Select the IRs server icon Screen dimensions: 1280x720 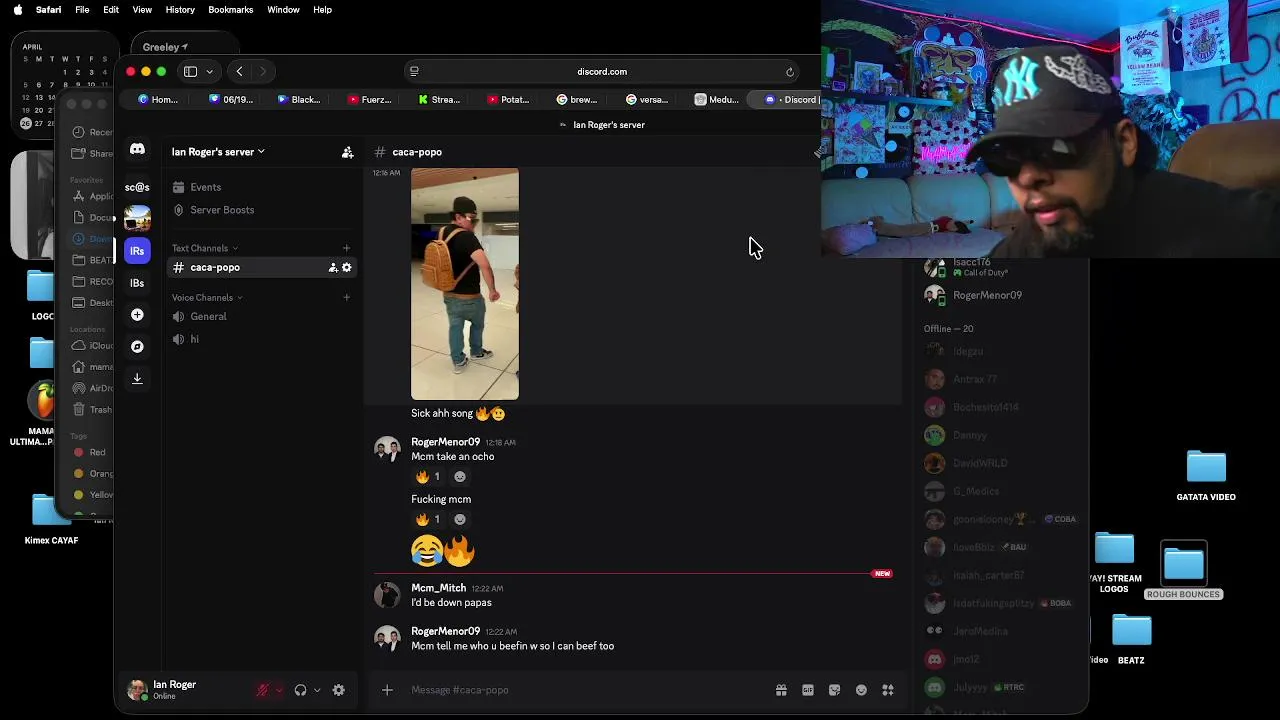(137, 251)
